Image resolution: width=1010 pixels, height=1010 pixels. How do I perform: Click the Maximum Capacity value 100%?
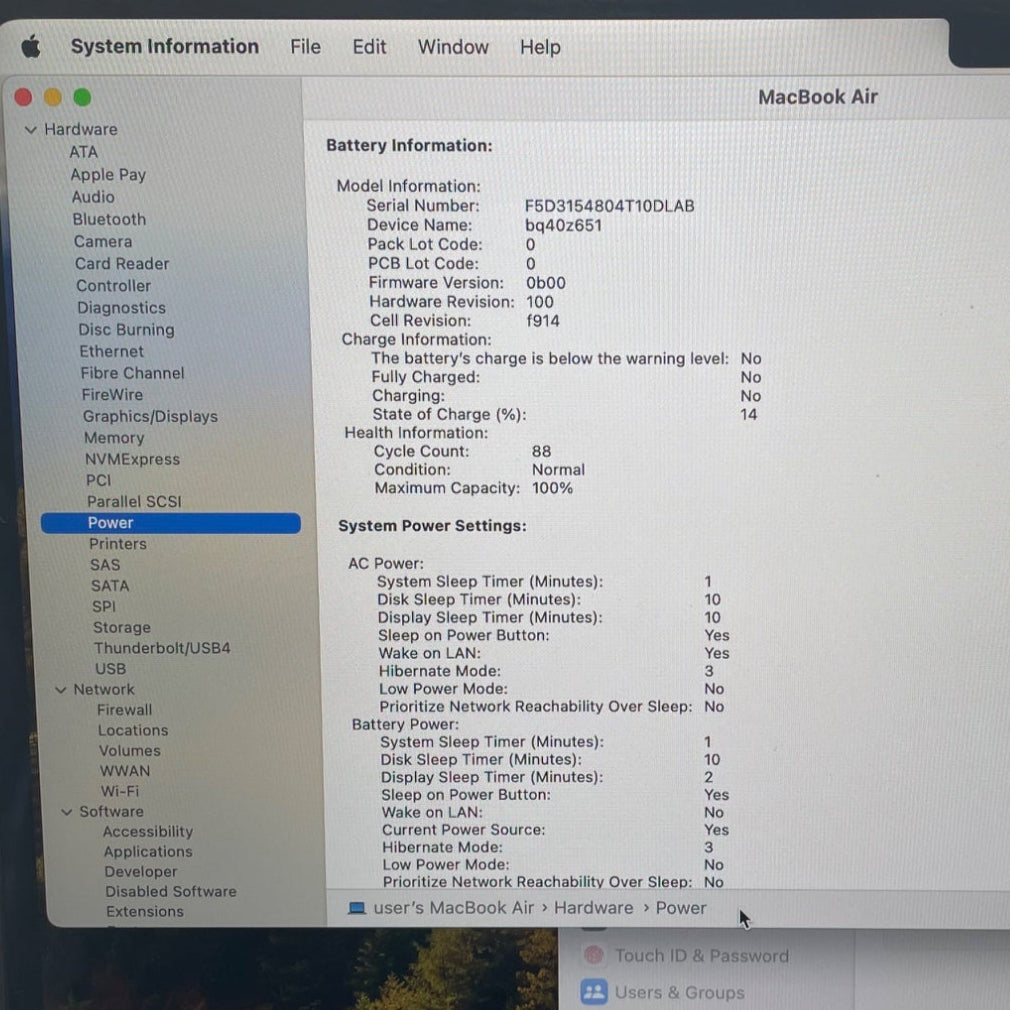click(x=552, y=488)
